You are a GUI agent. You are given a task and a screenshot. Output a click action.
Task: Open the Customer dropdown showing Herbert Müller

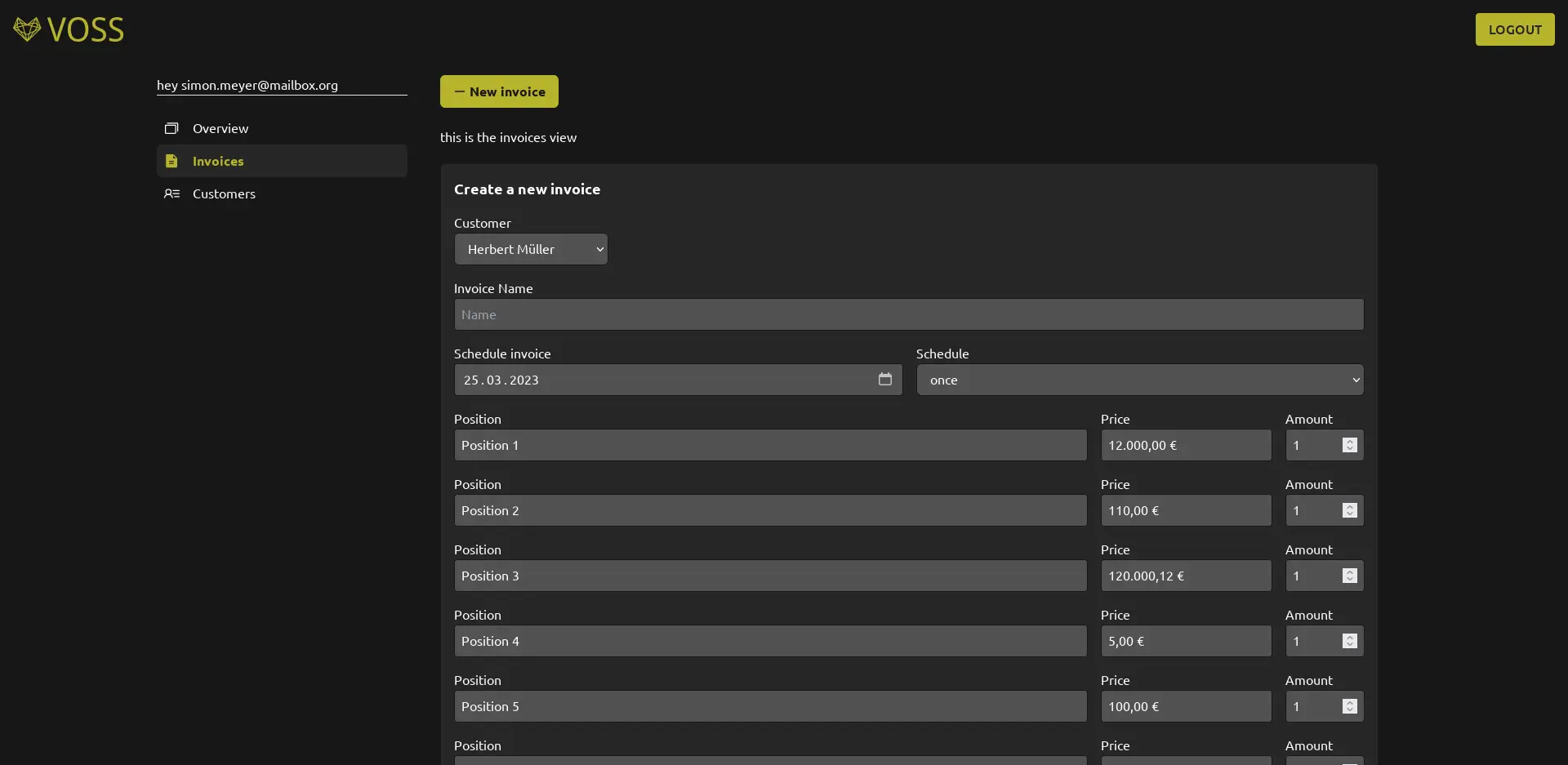530,249
